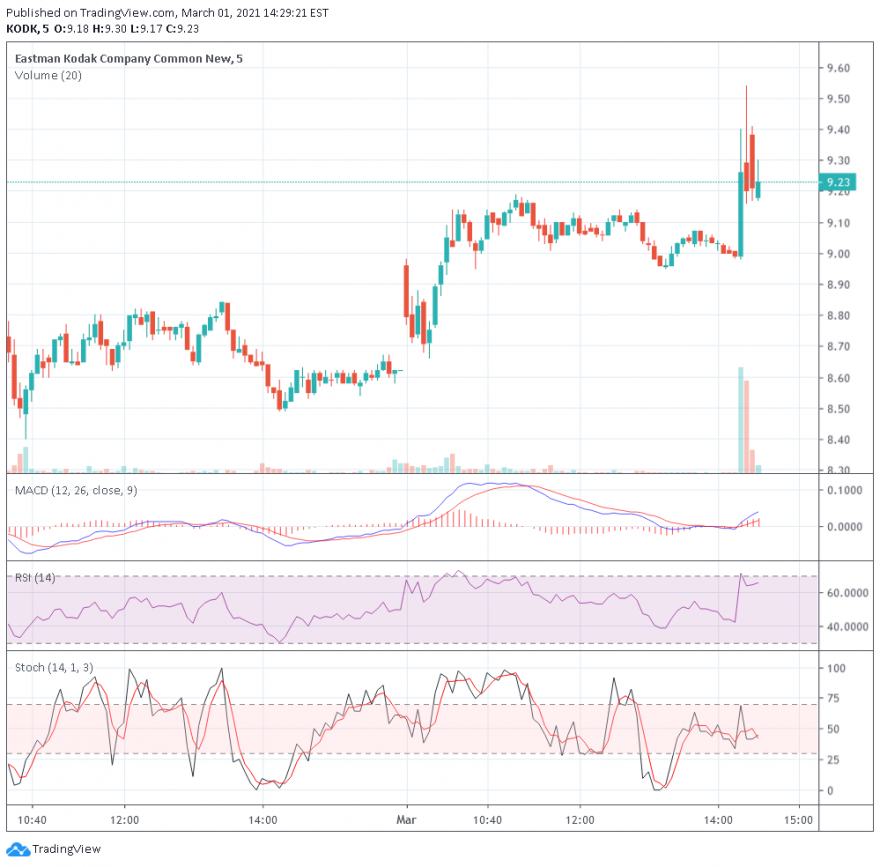Click the Stoch (14, 1, 3) label
The image size is (880, 867).
click(x=54, y=667)
